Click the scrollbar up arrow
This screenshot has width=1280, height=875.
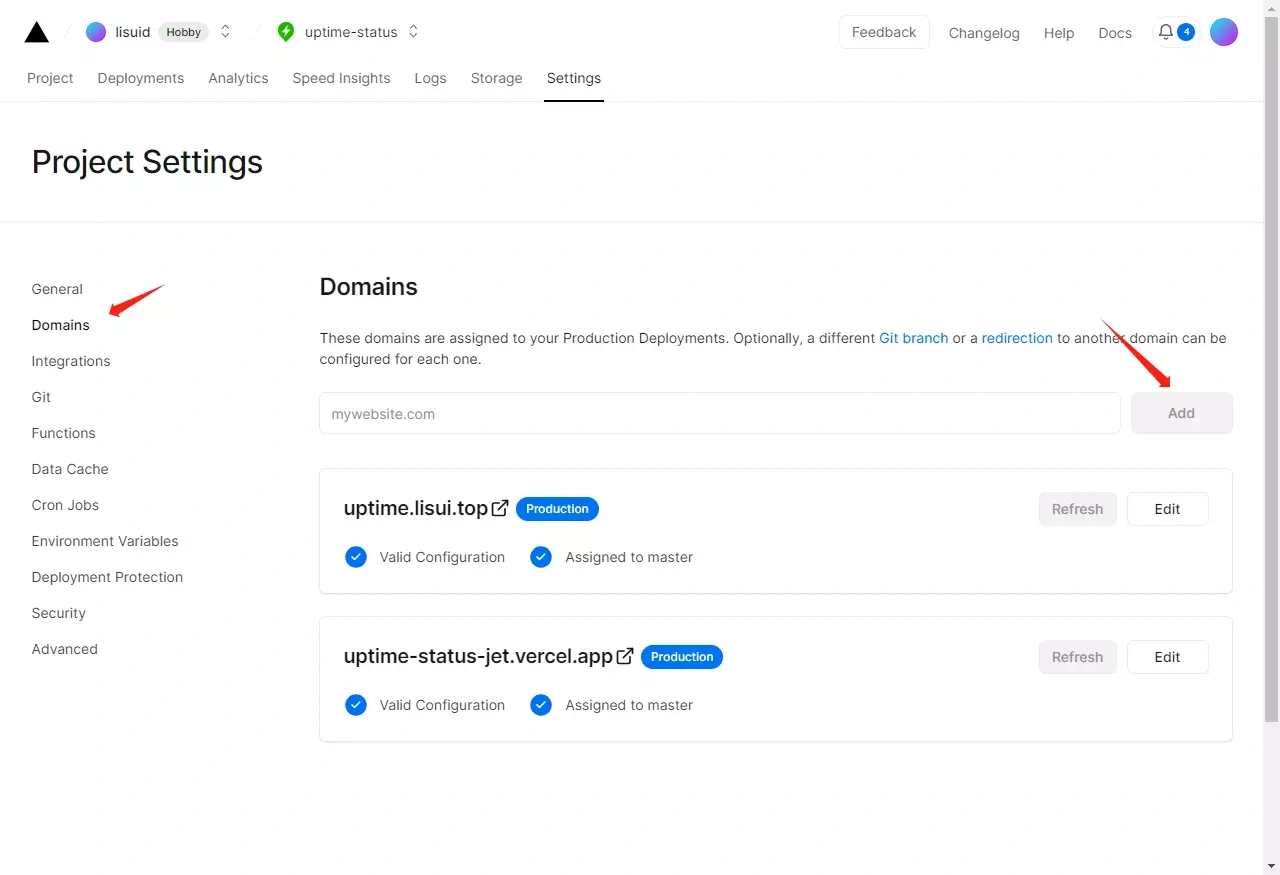(1271, 8)
